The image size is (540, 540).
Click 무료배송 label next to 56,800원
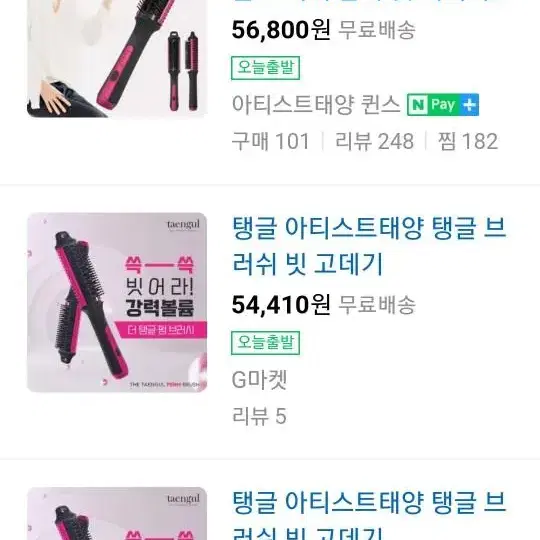coord(377,30)
